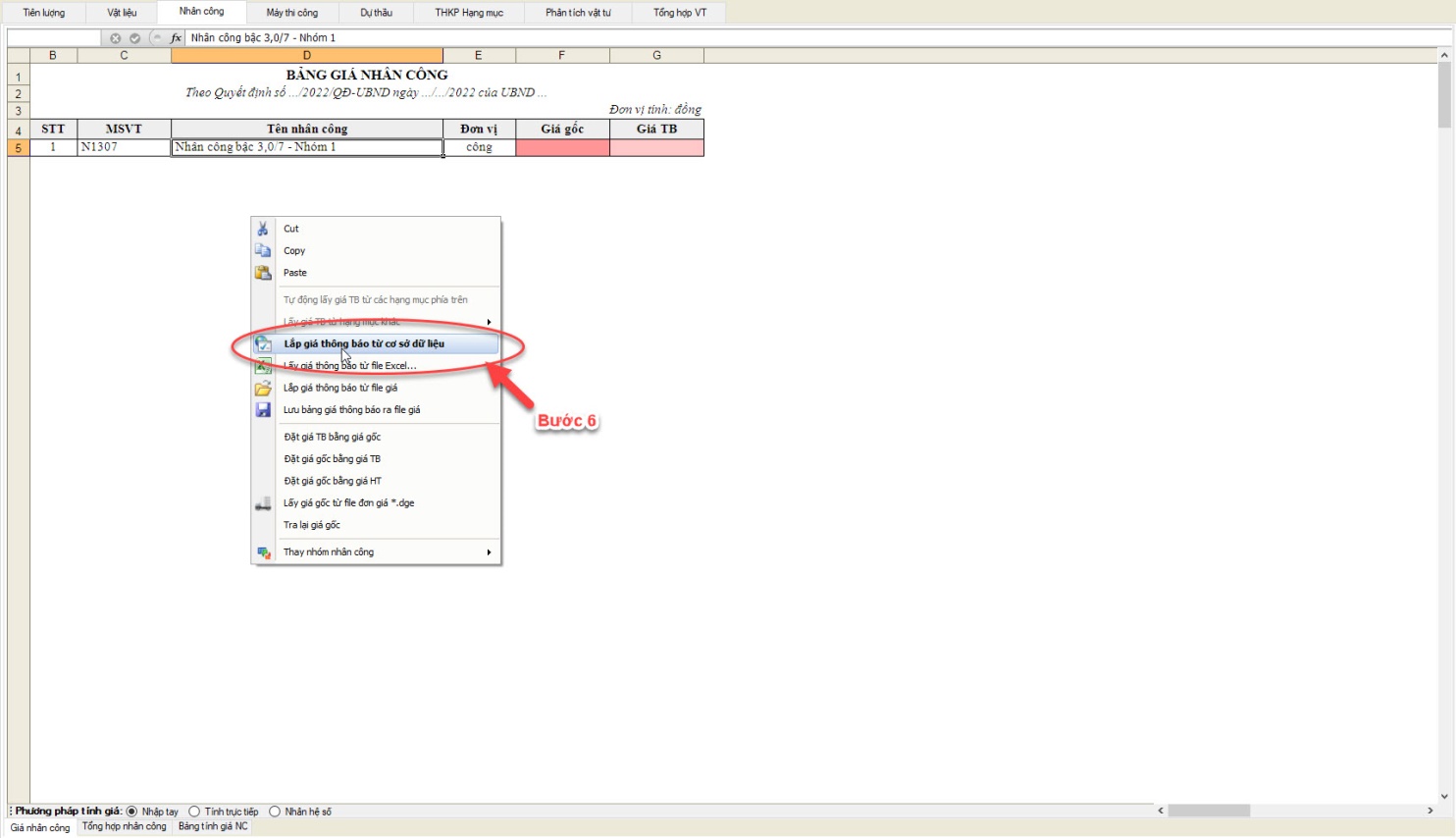Select the Nhập tay radio button
The image size is (1456, 838).
(132, 812)
